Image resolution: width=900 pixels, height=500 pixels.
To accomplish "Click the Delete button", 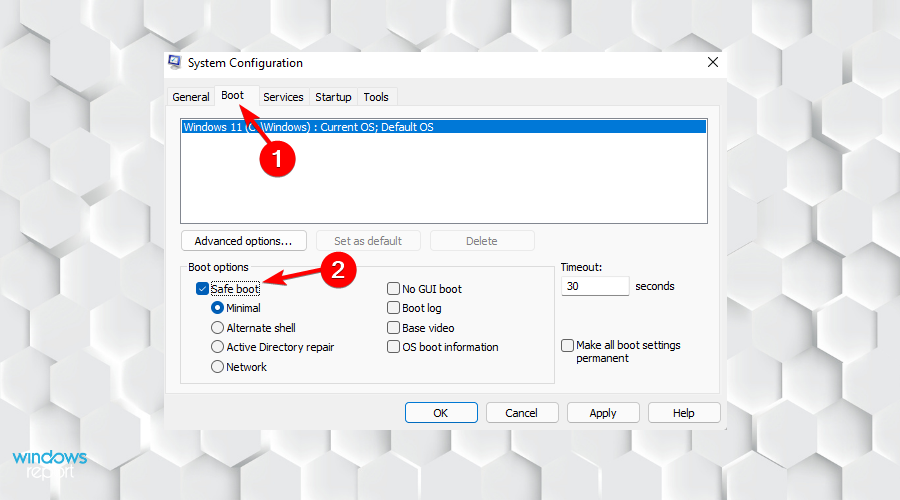I will pos(482,241).
